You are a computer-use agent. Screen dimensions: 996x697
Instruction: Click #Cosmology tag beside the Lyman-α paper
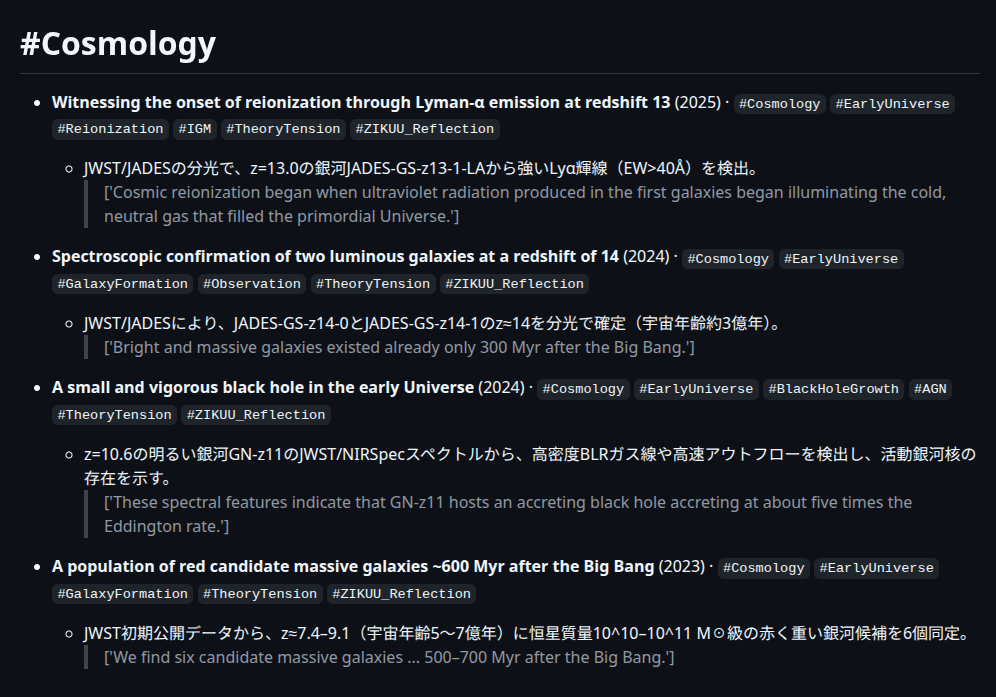coord(780,104)
